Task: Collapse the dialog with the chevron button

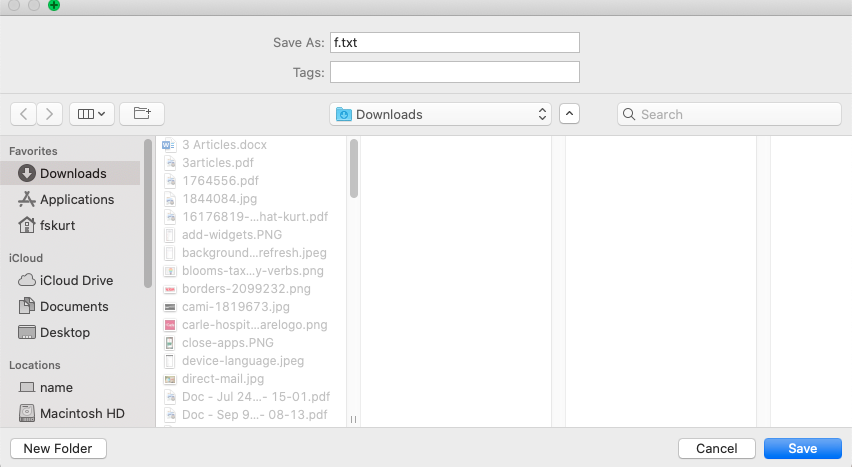Action: coord(569,114)
